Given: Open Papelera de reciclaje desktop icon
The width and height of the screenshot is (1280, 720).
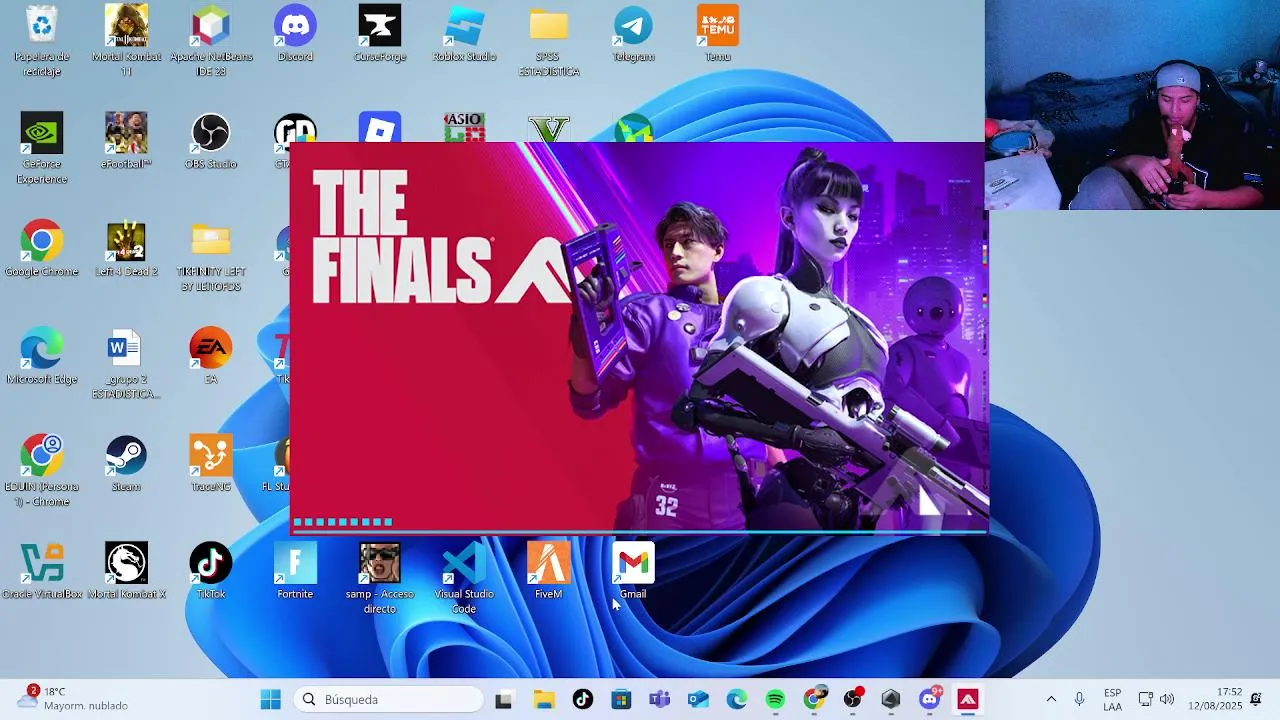Looking at the screenshot, I should 42,41.
